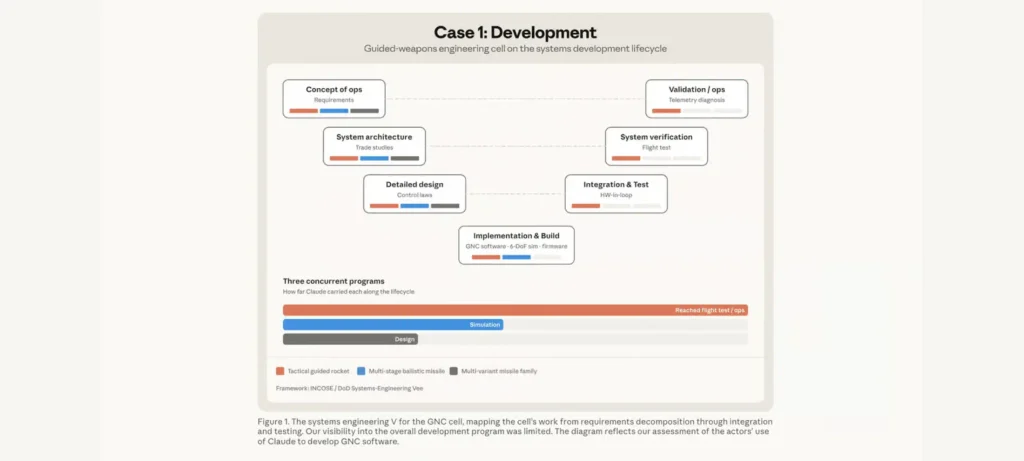Click the blue Simulation progress bar
This screenshot has width=1024, height=461.
393,325
